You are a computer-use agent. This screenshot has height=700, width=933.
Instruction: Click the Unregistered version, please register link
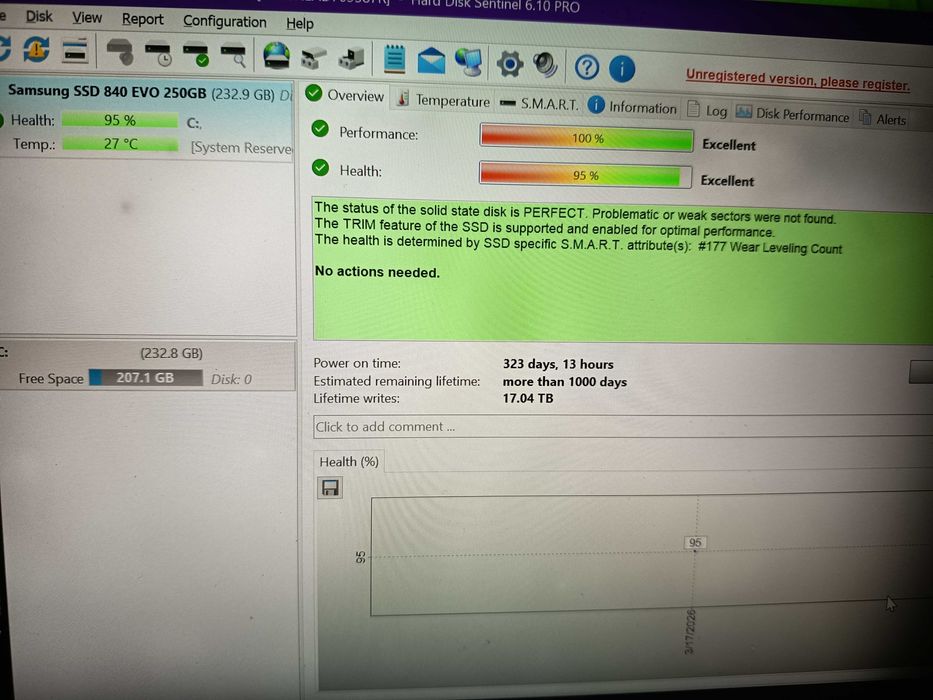click(x=797, y=80)
